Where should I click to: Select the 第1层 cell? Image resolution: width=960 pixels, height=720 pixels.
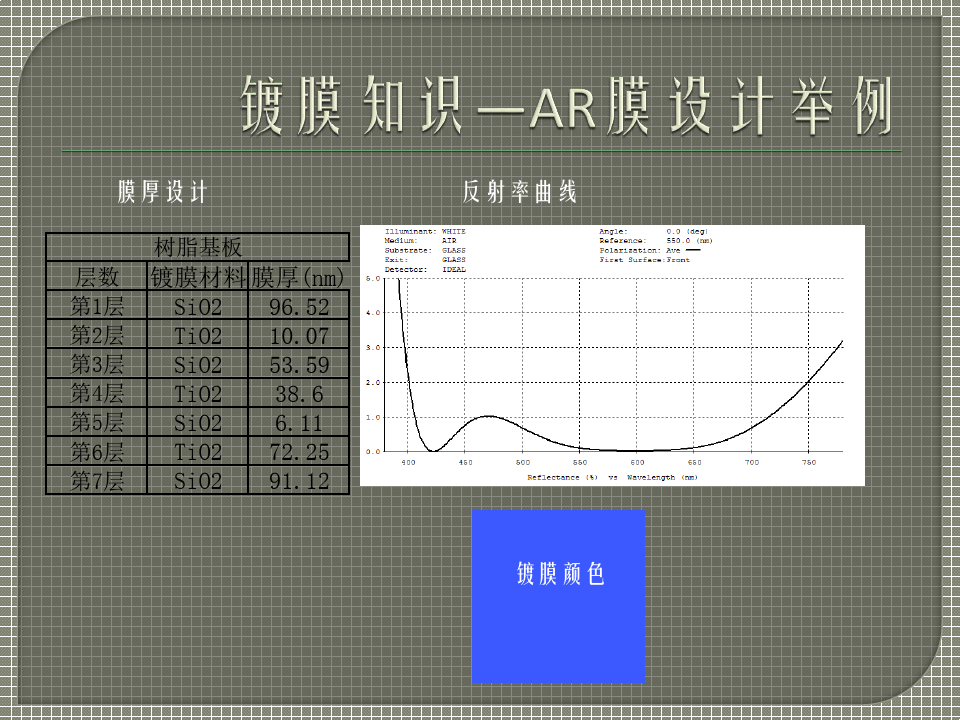[97, 306]
